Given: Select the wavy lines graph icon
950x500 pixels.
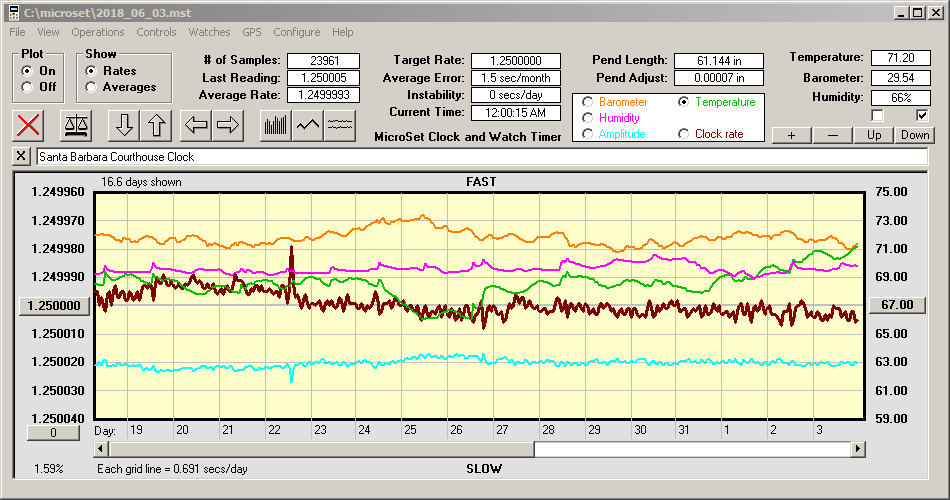Looking at the screenshot, I should (340, 125).
